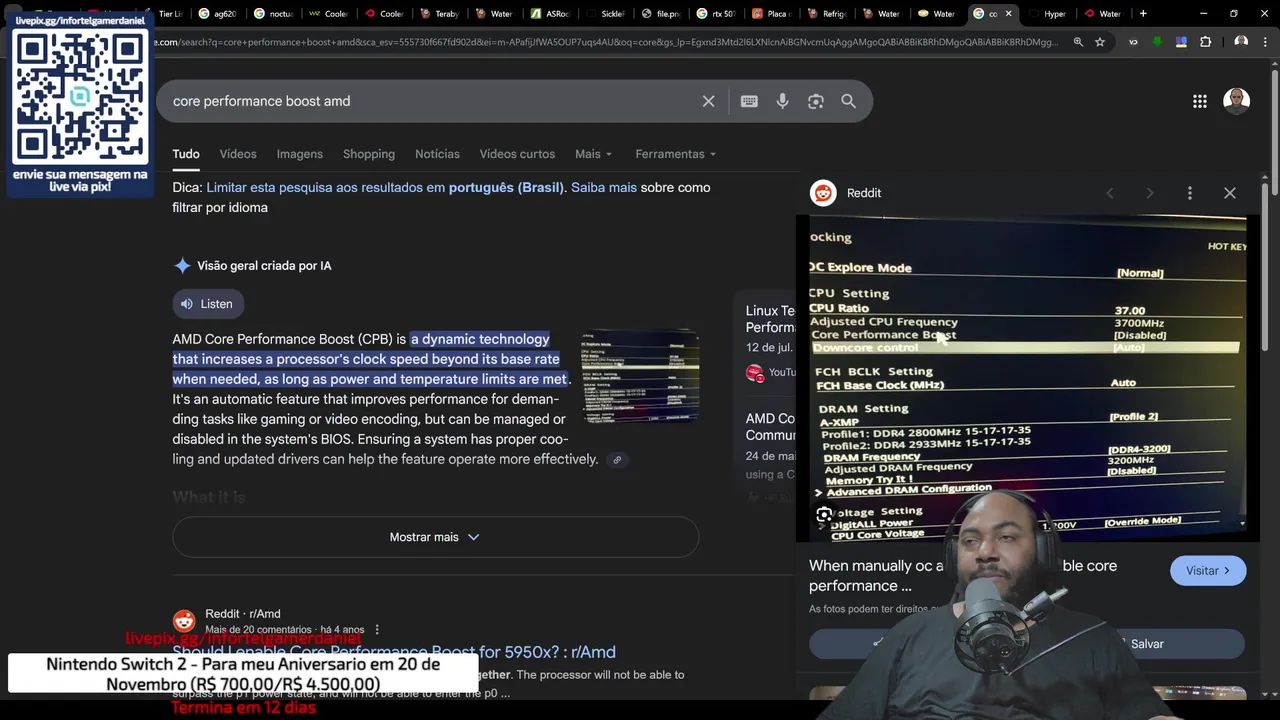Select the Tudo search tab

[x=186, y=154]
